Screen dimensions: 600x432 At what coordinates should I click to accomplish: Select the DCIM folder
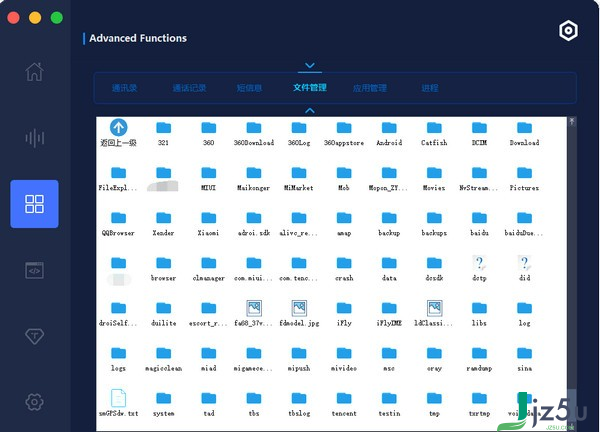479,133
